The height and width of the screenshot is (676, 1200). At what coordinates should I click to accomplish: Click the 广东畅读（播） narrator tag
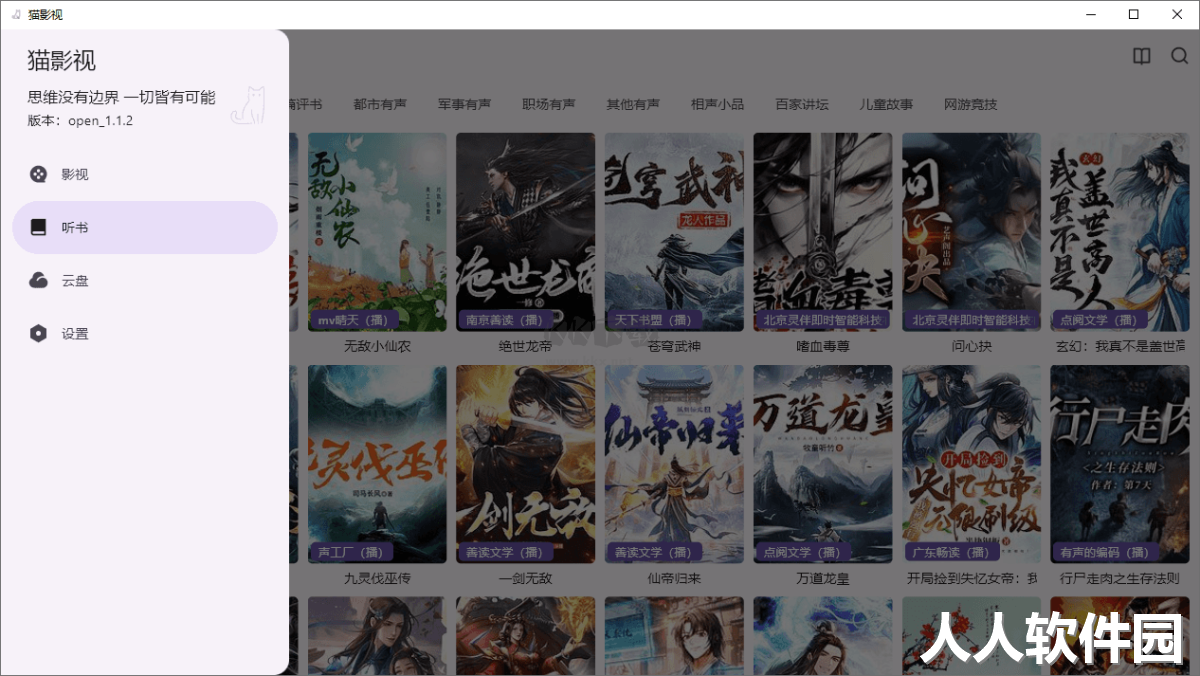pyautogui.click(x=950, y=552)
